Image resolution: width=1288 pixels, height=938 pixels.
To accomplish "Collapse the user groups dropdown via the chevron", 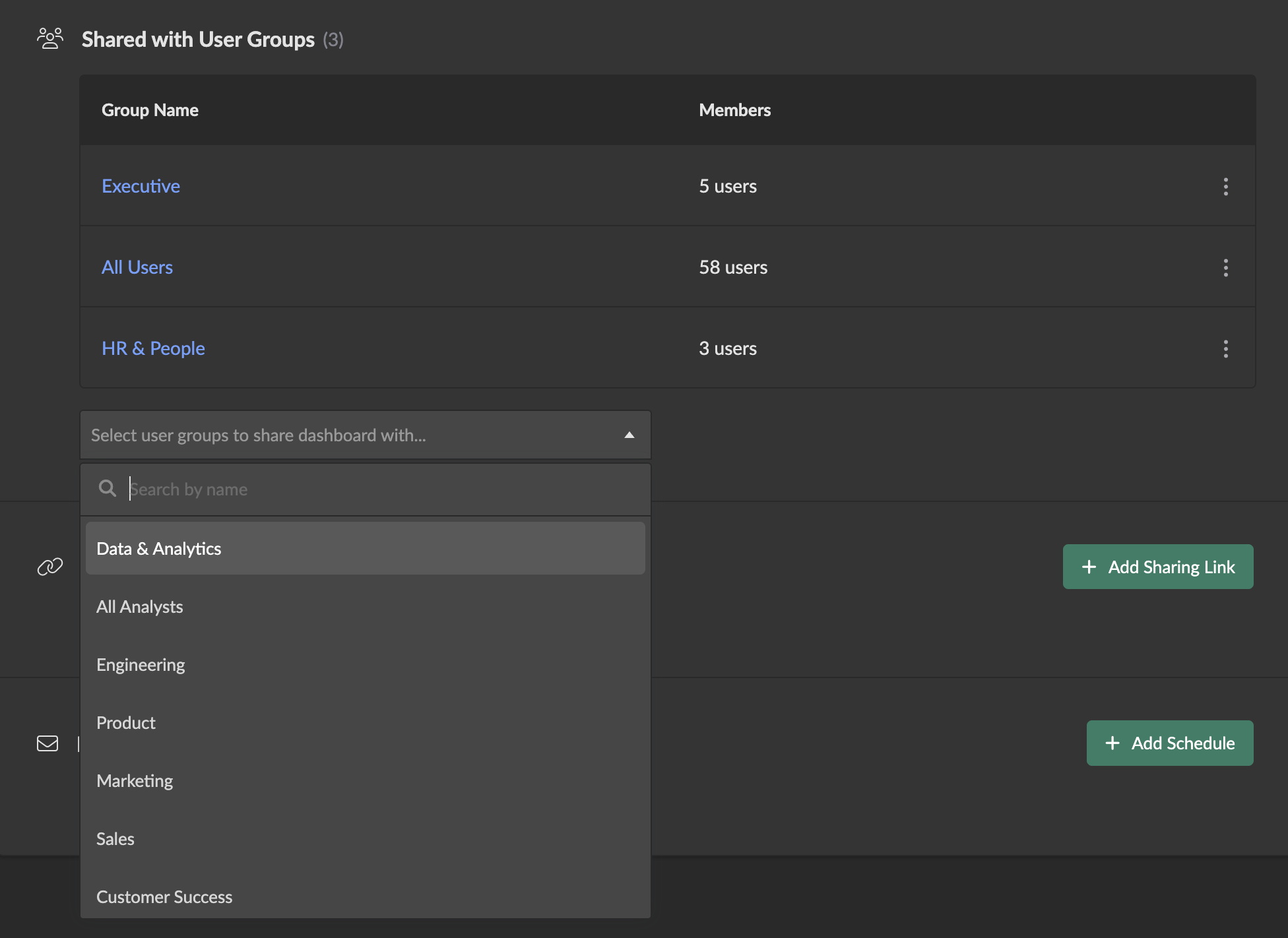I will (629, 435).
